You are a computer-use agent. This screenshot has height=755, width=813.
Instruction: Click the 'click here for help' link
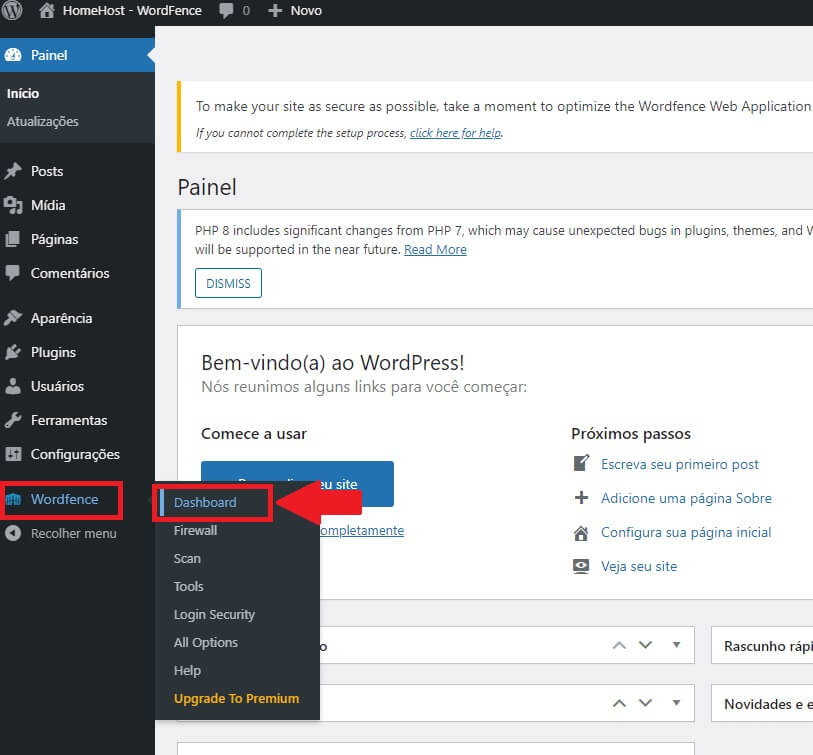coord(455,133)
